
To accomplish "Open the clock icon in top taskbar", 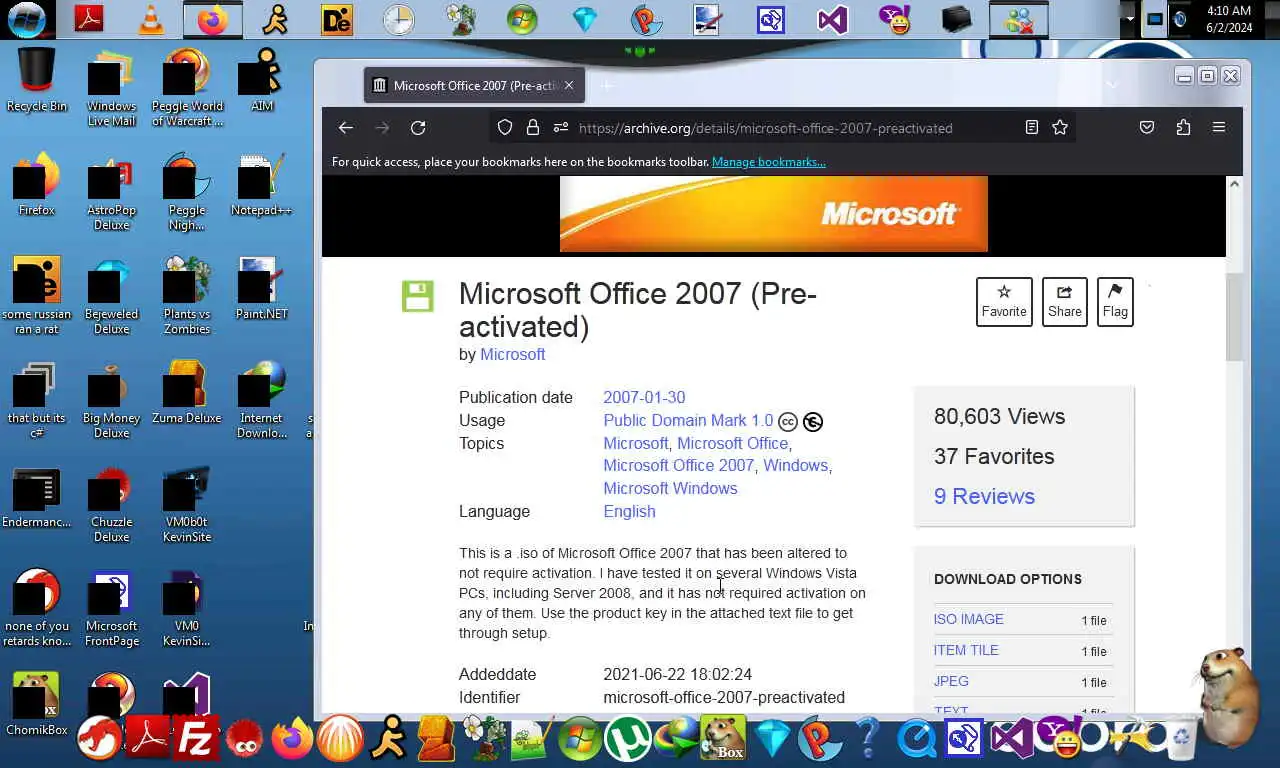I will [398, 19].
